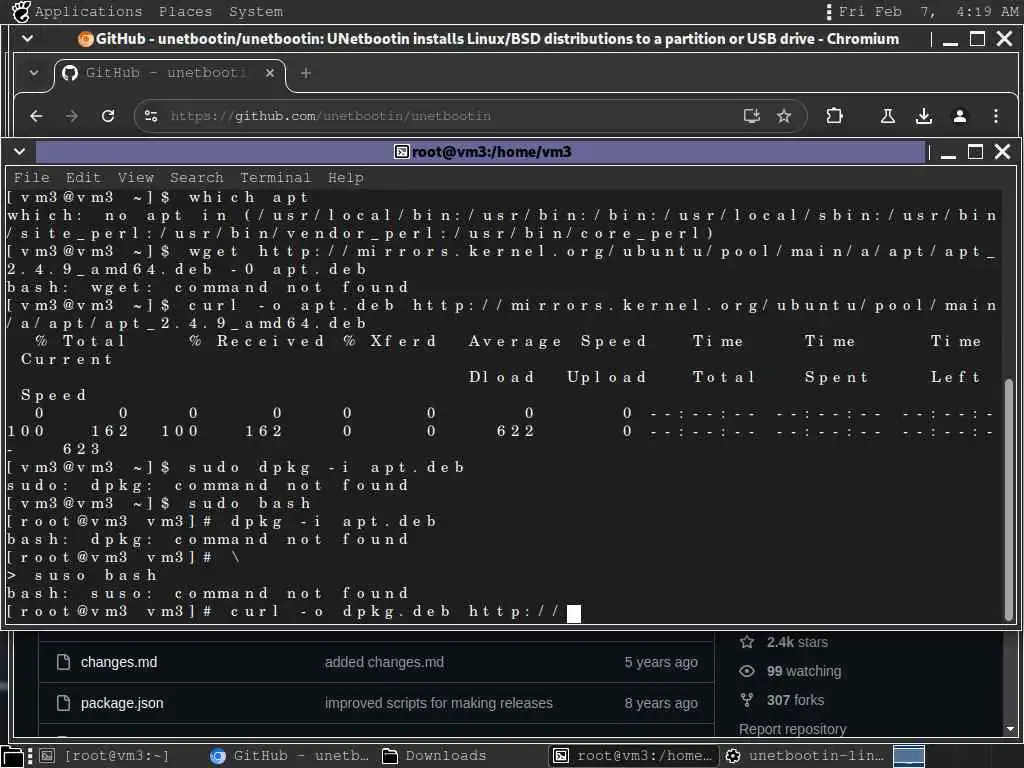Open 'improved scripts for making releases' commit
Viewport: 1024px width, 768px height.
coord(439,703)
